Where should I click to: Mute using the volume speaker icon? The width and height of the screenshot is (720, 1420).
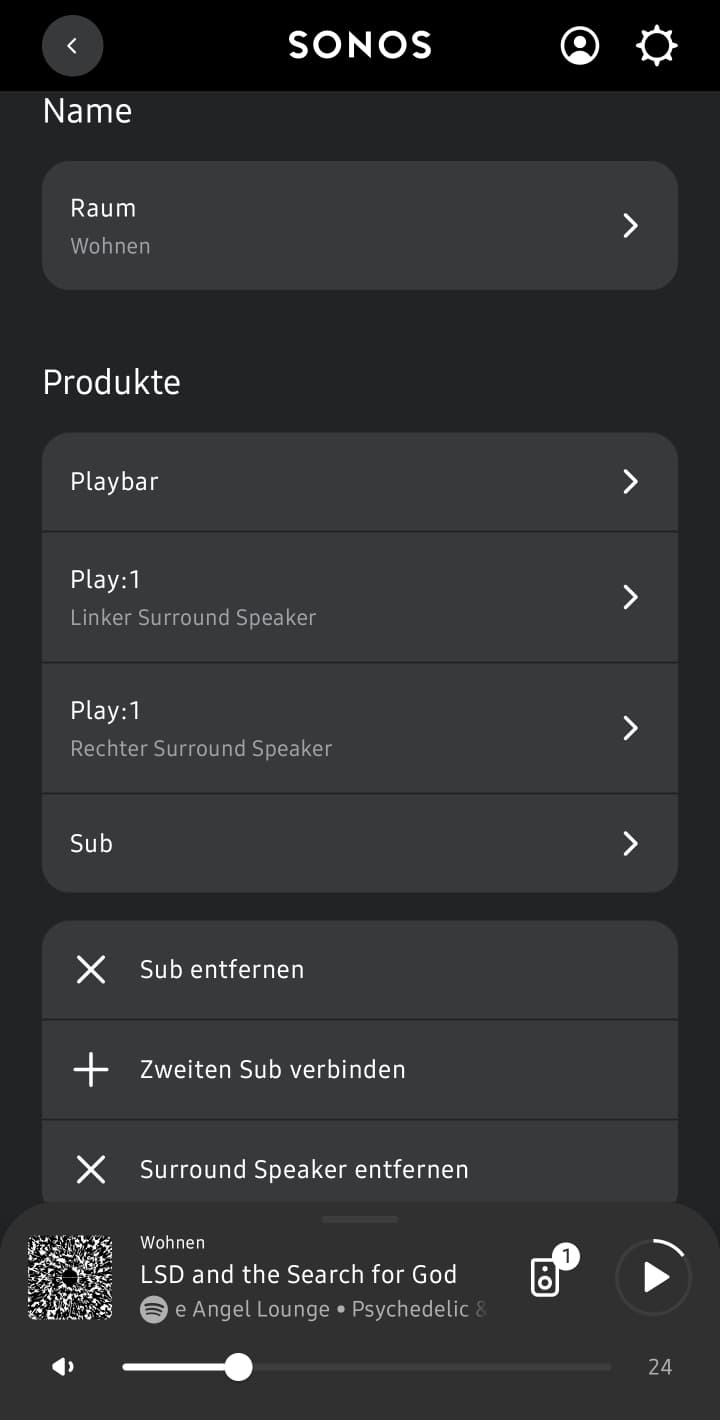63,1367
